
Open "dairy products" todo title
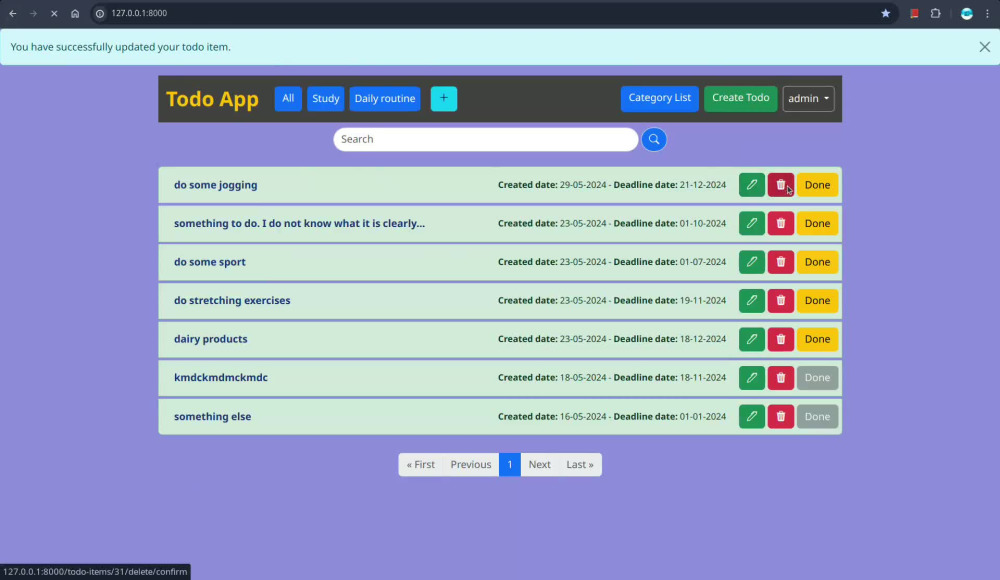click(210, 339)
